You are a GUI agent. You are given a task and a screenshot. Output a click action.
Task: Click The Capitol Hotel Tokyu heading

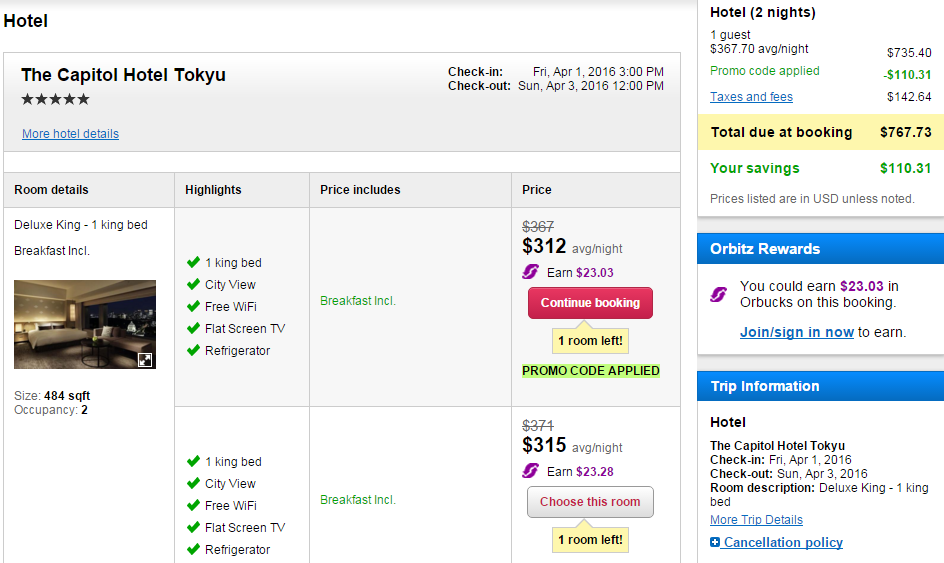pos(123,75)
